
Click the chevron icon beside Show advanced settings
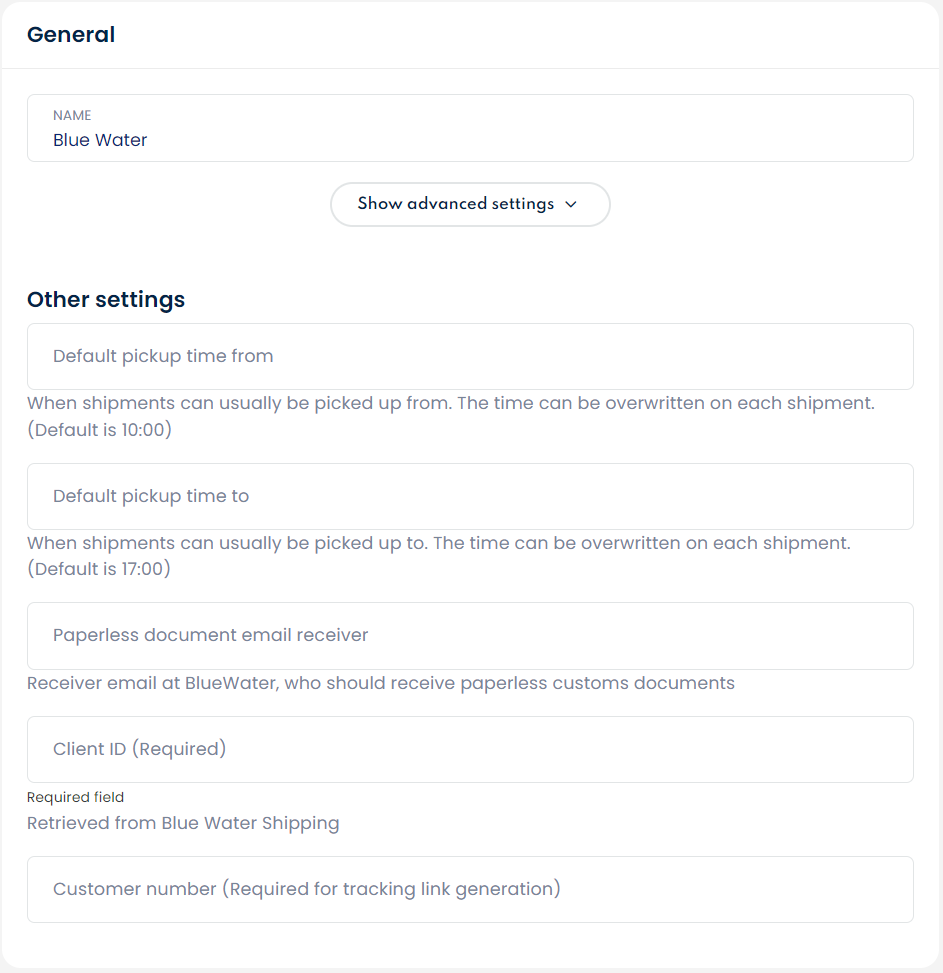pyautogui.click(x=571, y=204)
